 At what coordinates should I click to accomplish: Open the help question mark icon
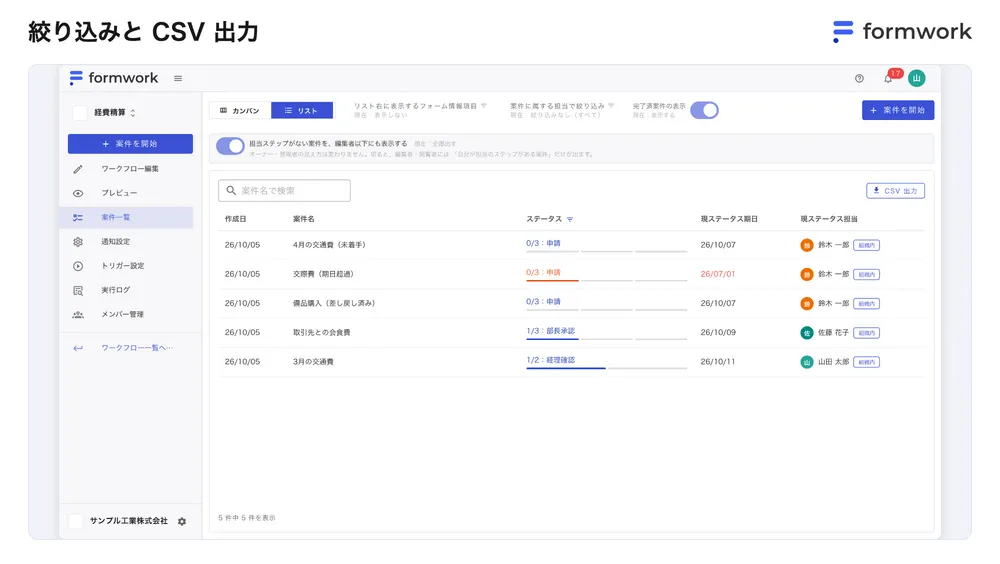(x=859, y=78)
